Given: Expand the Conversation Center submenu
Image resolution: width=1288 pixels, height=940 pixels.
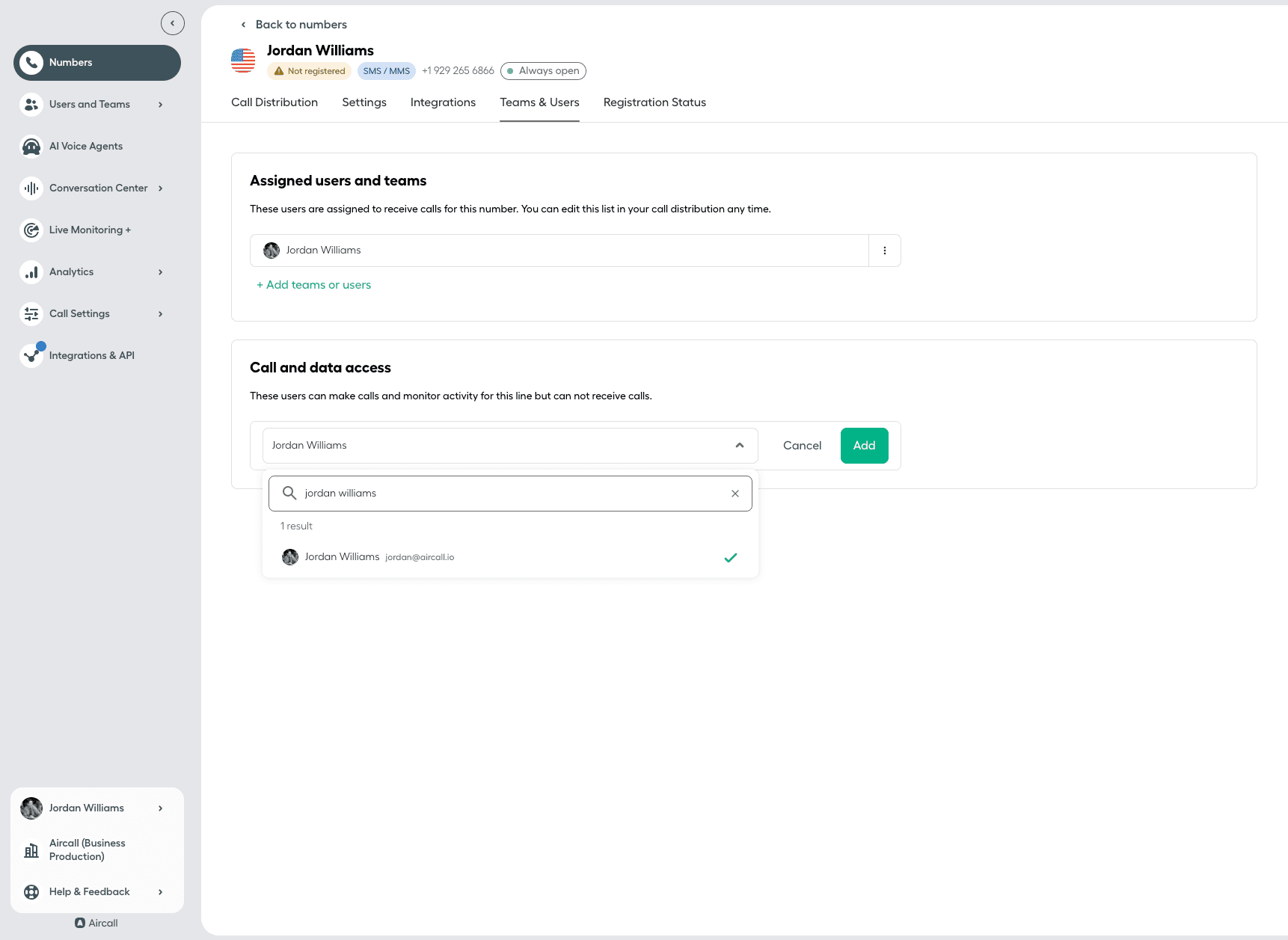Looking at the screenshot, I should (x=160, y=188).
